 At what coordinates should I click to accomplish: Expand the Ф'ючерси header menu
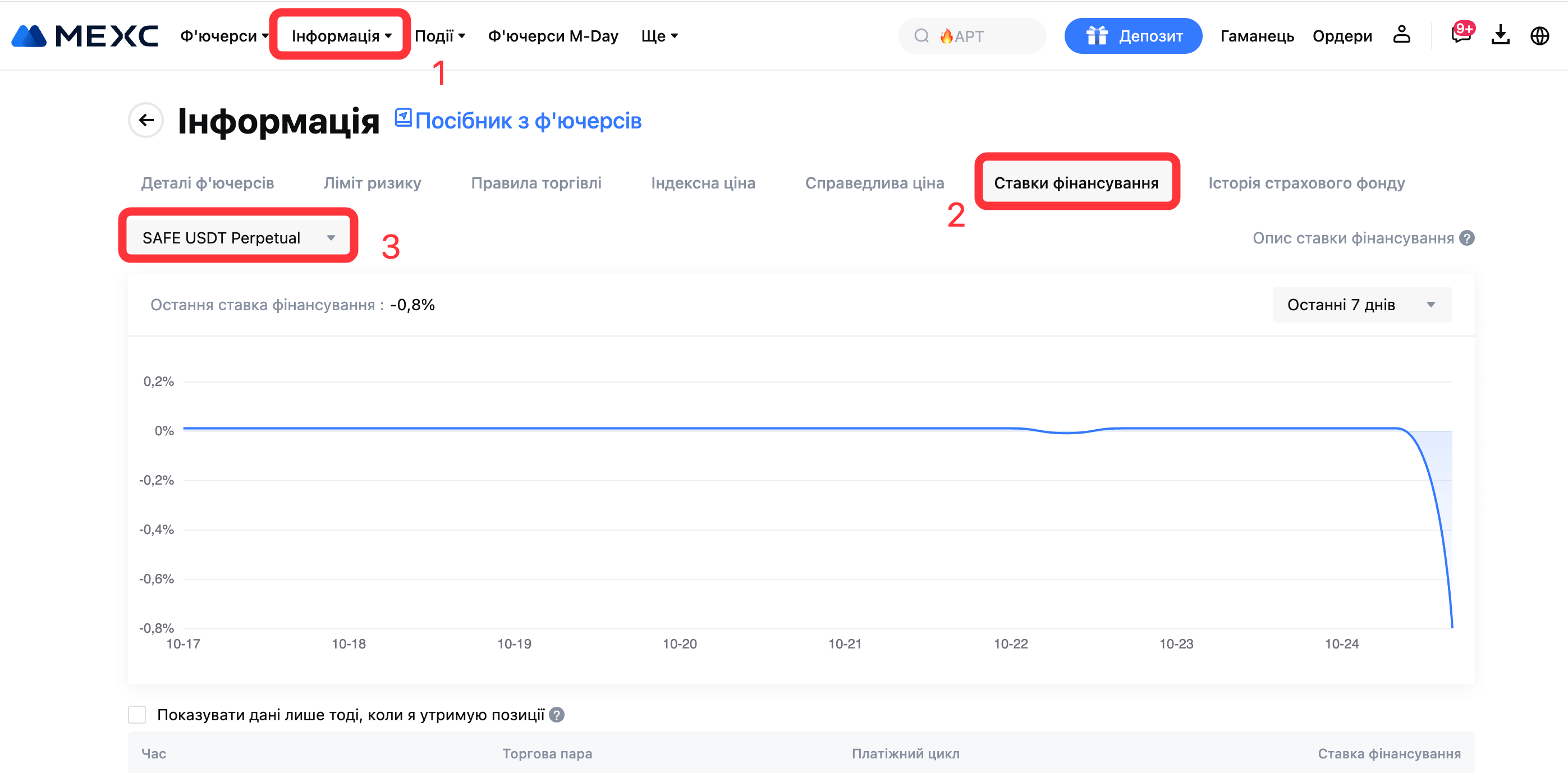coord(224,36)
